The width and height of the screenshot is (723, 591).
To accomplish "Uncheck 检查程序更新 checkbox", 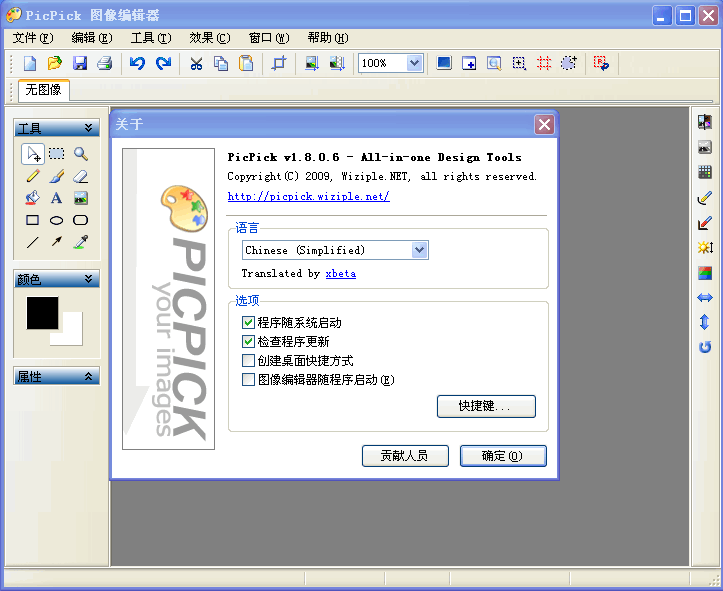I will (248, 341).
